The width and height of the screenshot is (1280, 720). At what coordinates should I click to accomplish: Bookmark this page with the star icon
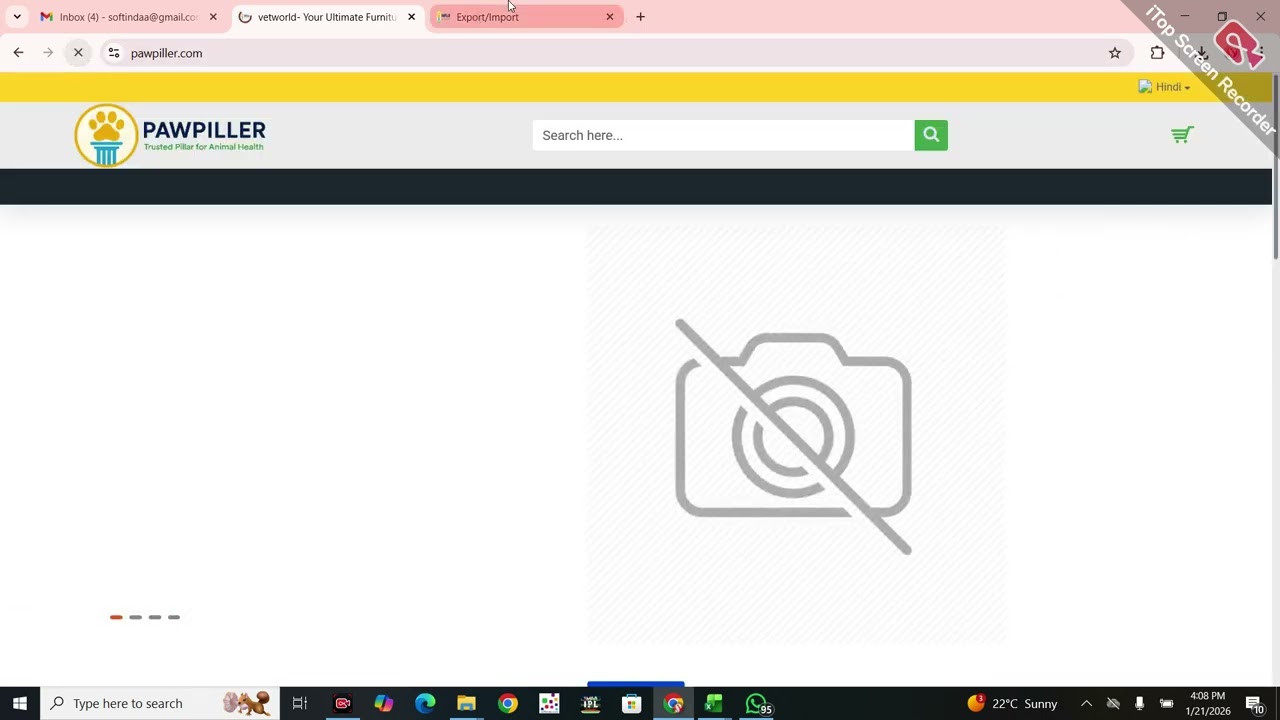point(1115,53)
